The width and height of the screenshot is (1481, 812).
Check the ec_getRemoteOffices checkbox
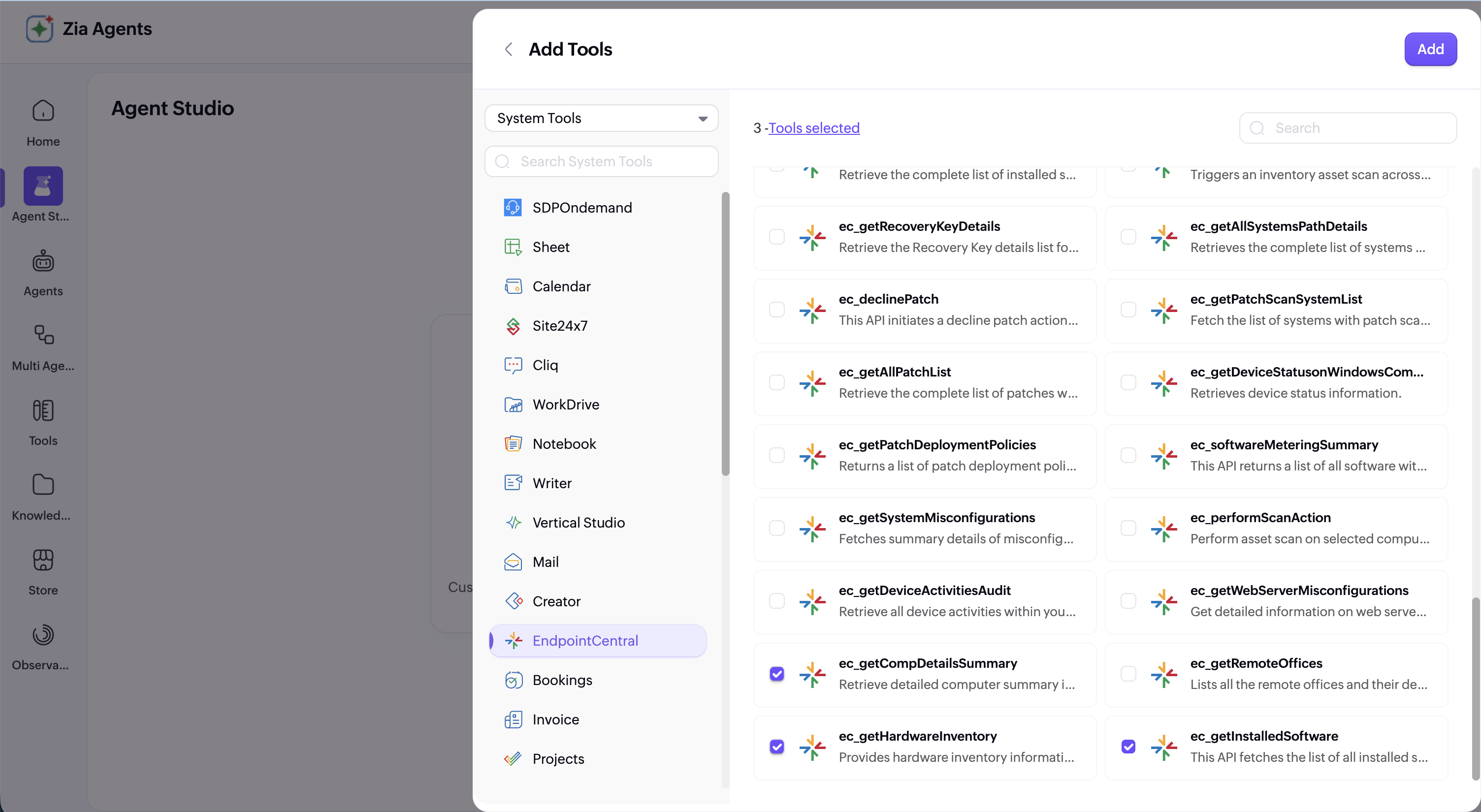[x=1128, y=674]
